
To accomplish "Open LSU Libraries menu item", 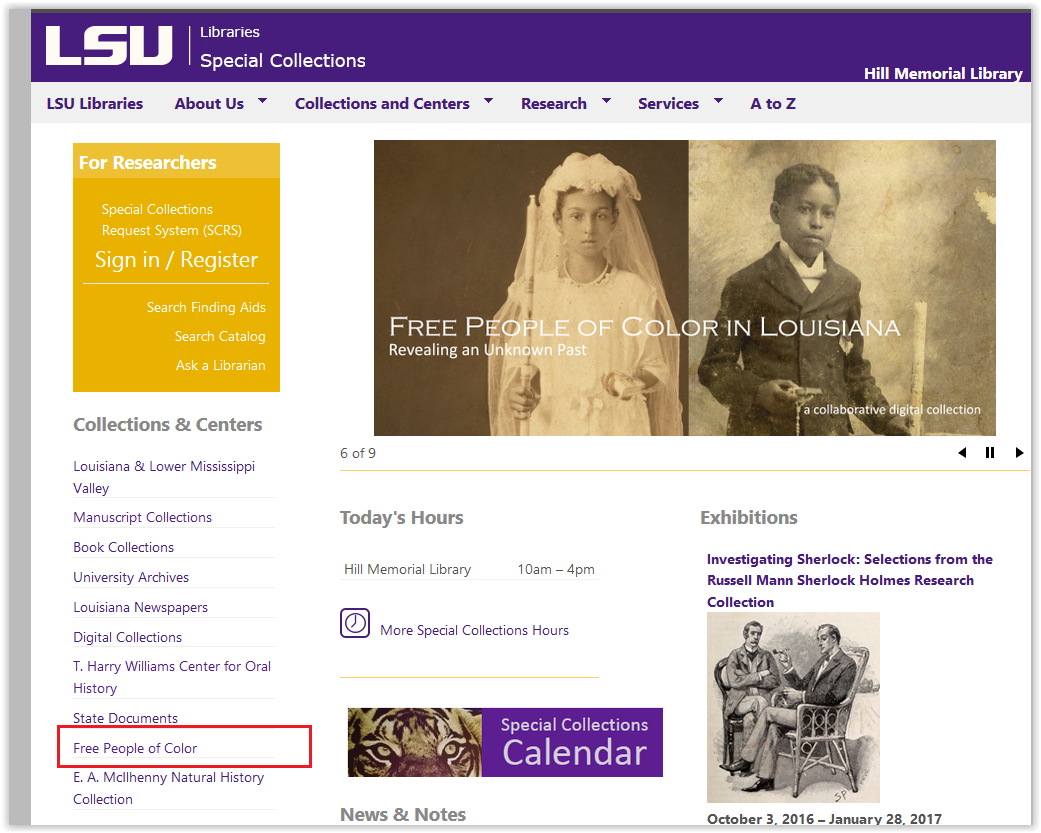I will (x=95, y=104).
